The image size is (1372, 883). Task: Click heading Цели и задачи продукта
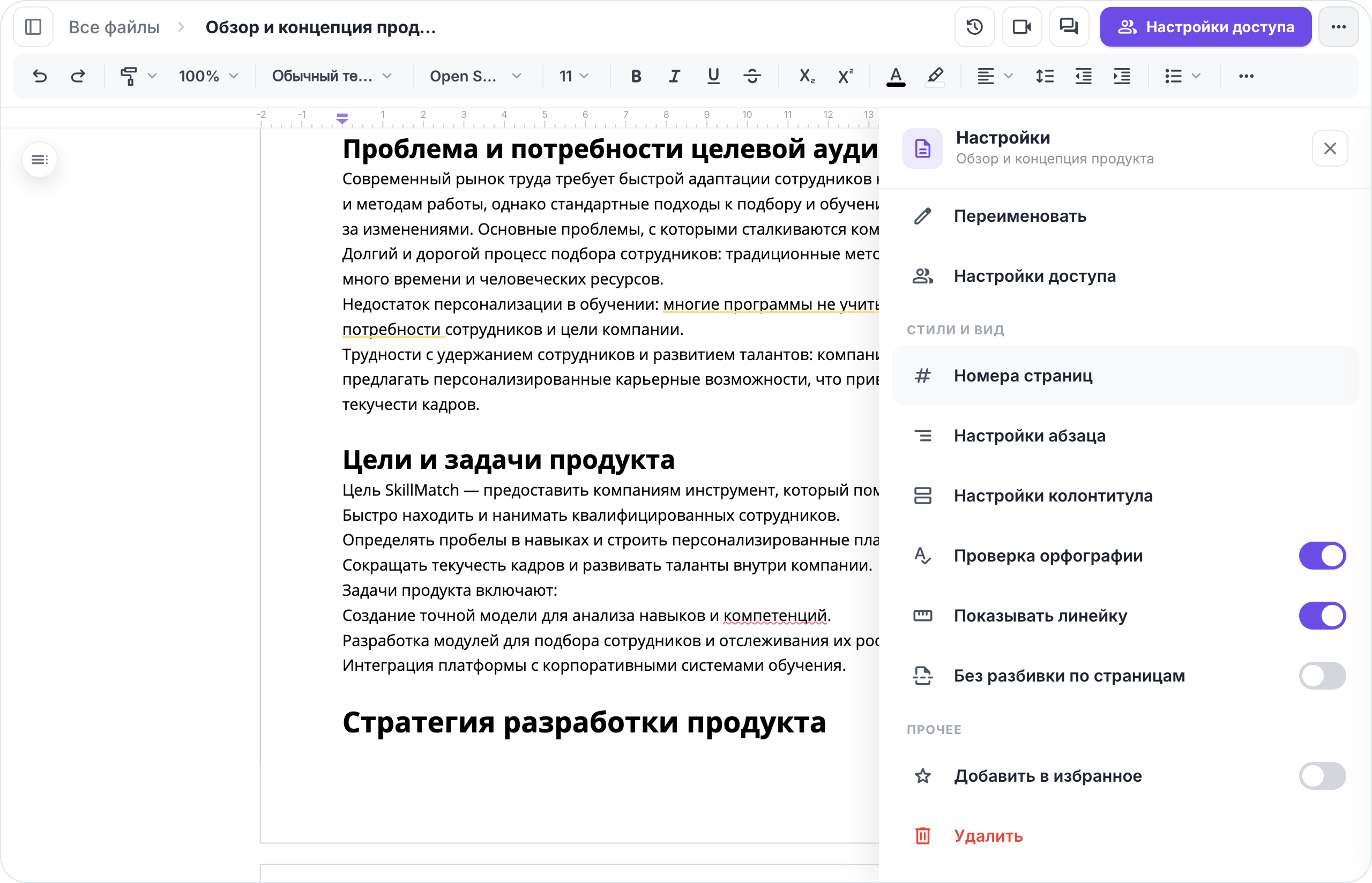(508, 460)
